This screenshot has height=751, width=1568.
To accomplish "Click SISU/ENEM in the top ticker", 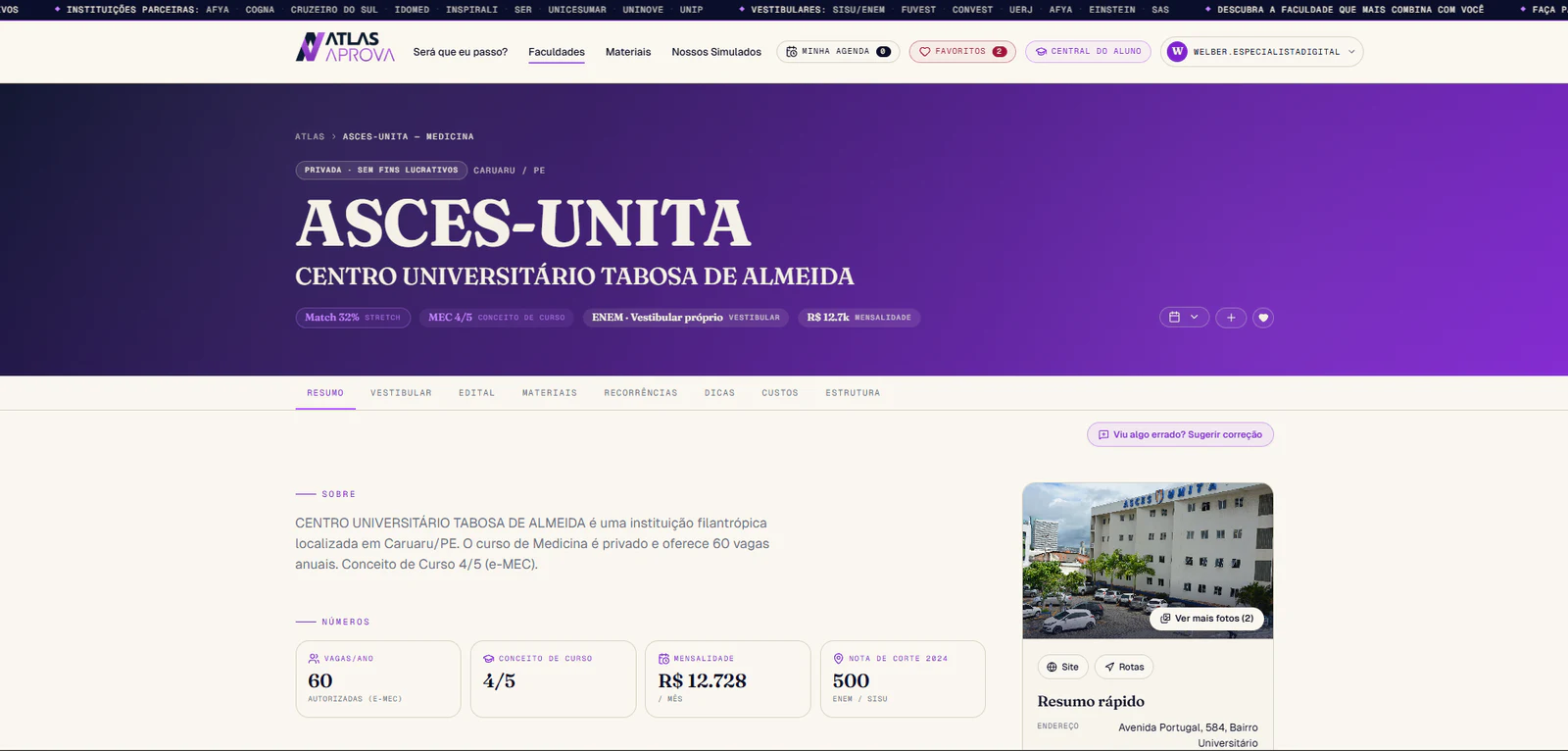I will 858,10.
